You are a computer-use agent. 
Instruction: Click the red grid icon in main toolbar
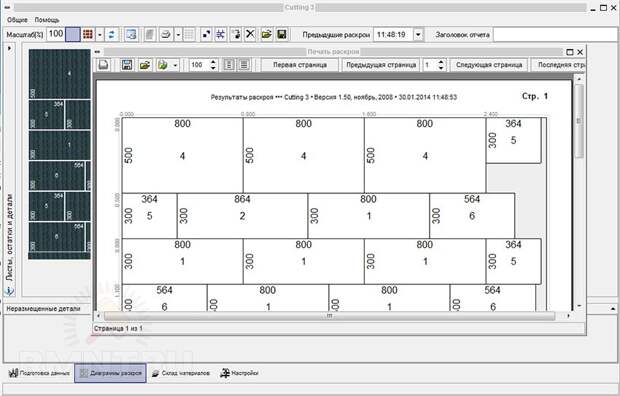tap(87, 34)
